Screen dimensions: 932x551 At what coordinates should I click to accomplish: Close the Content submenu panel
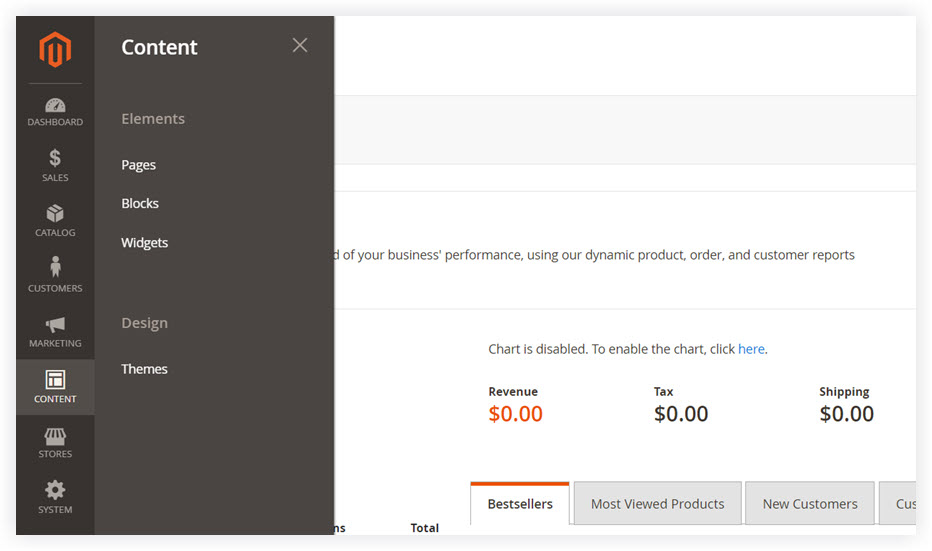[300, 45]
